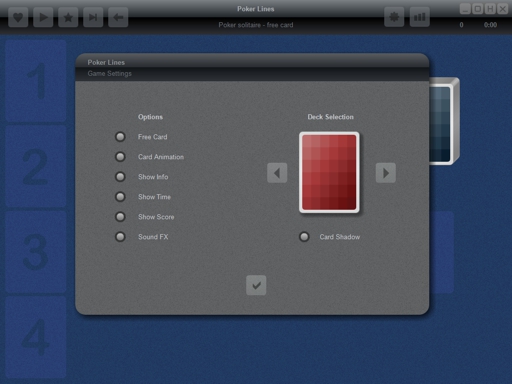
Task: Click row slot number 4
Action: 36,337
